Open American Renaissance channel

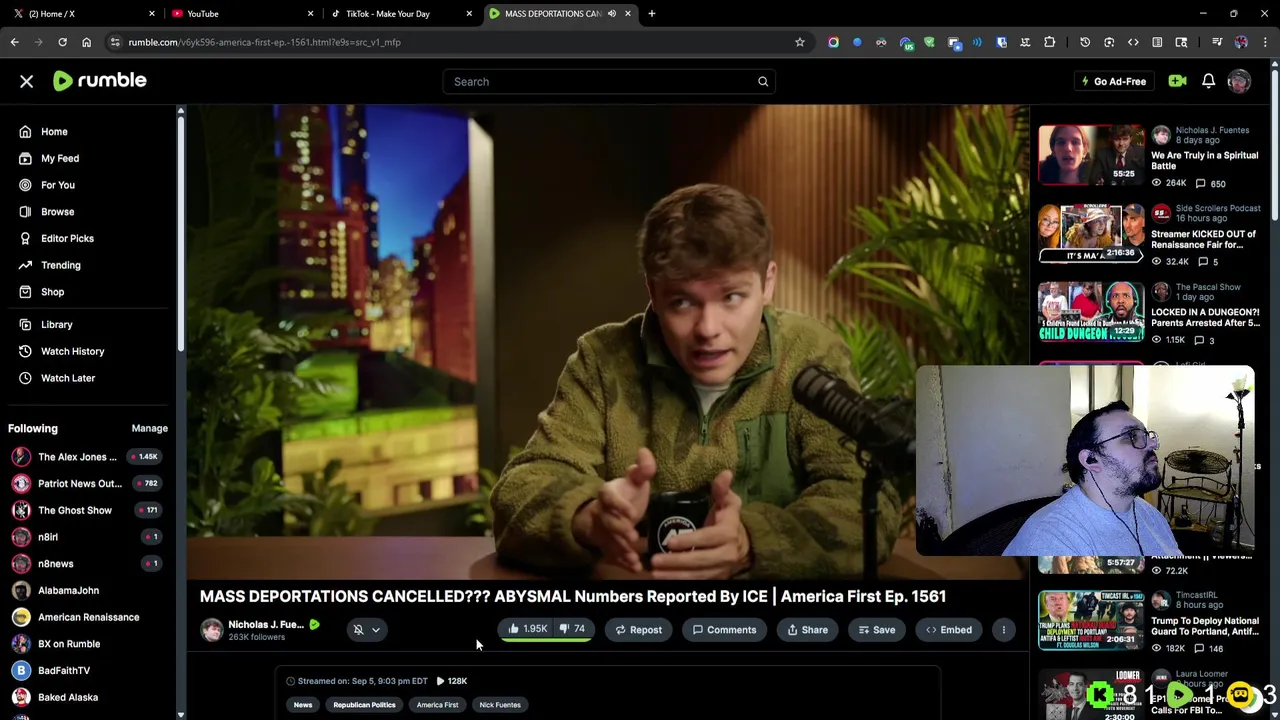coord(88,617)
